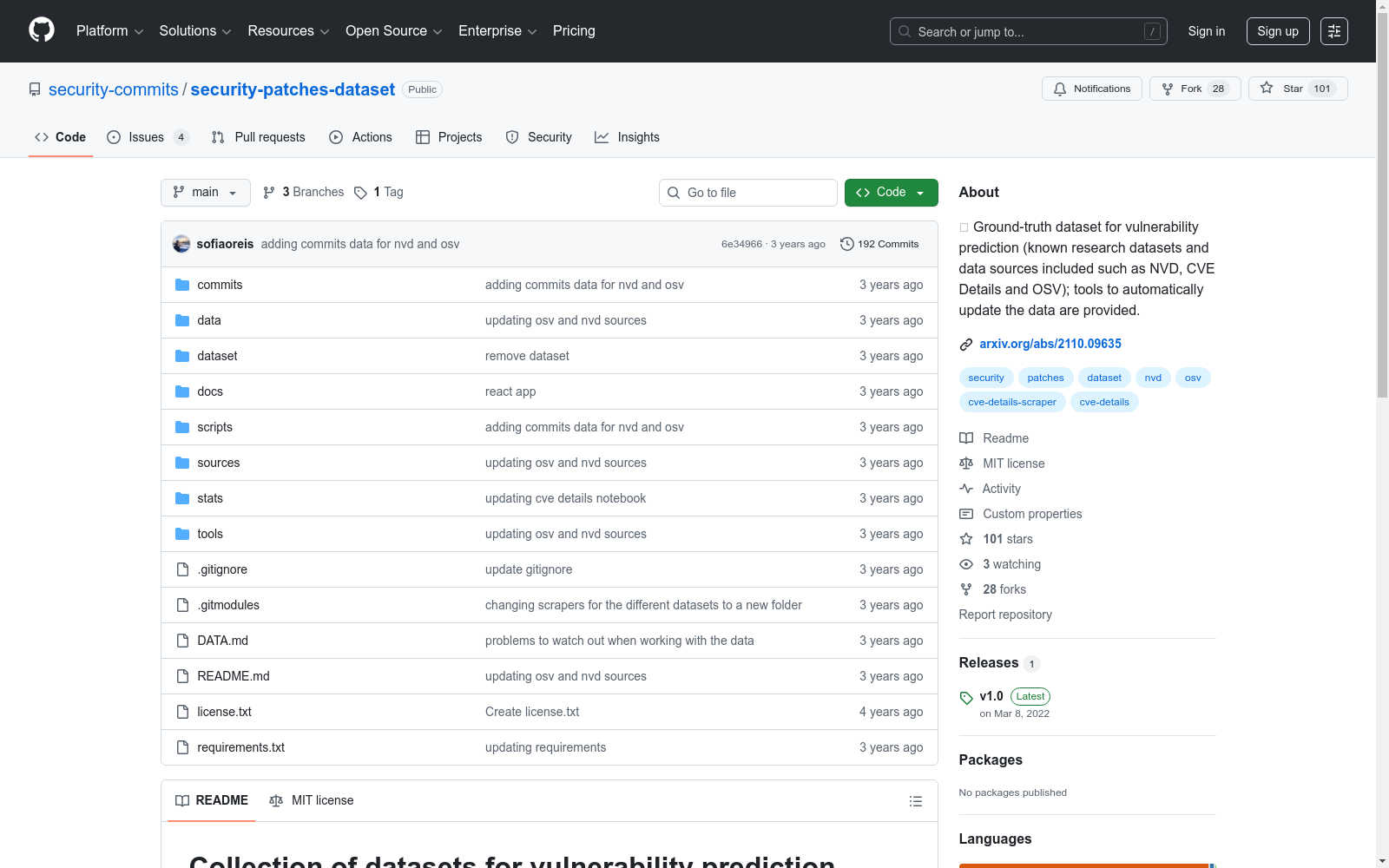Click the GitHub logo icon
Screen dimensions: 1389x868
(x=42, y=30)
